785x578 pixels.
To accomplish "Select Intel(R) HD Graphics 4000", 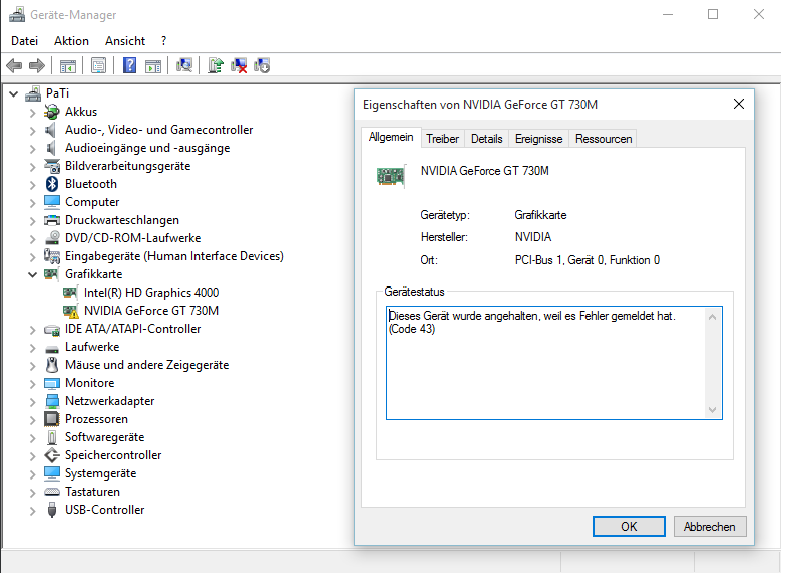I will pyautogui.click(x=151, y=293).
